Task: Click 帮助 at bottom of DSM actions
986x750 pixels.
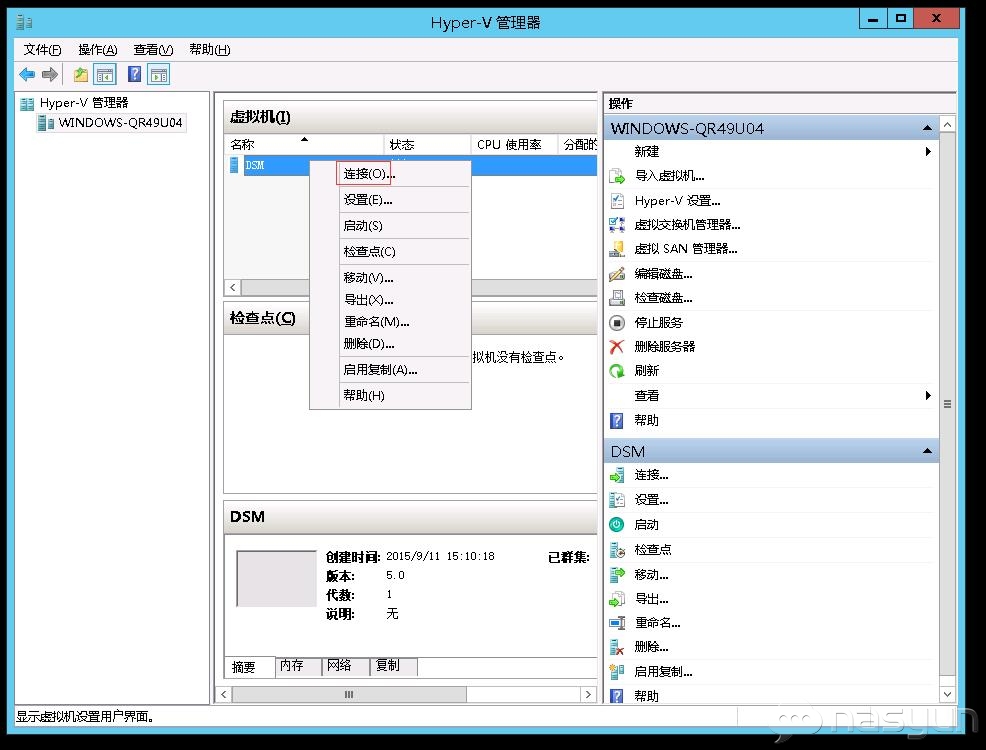Action: (646, 696)
